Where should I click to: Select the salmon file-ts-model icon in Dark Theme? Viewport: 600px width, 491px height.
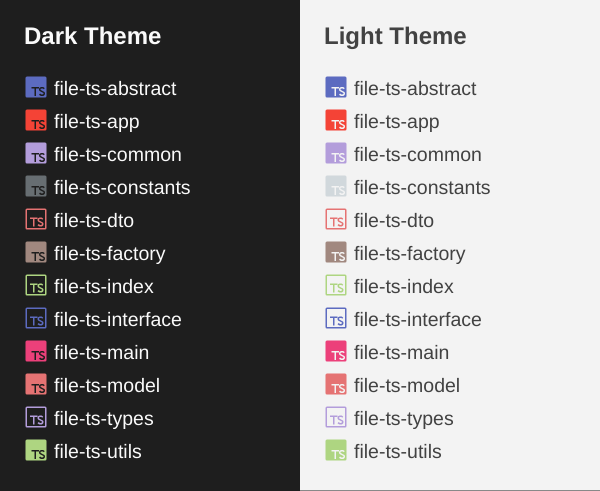(36, 384)
